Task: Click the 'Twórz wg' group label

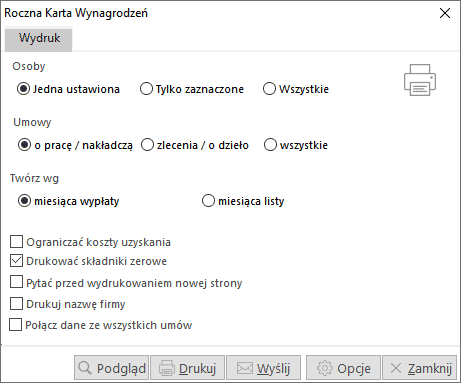Action: (34, 178)
